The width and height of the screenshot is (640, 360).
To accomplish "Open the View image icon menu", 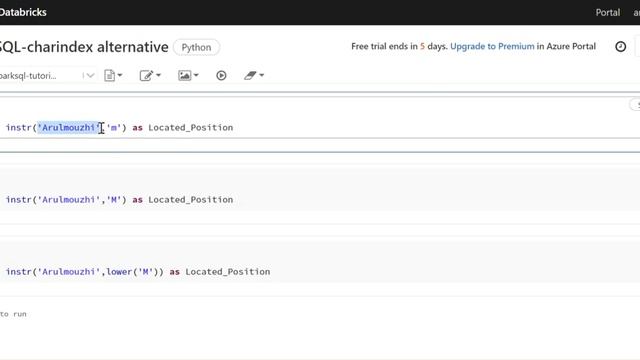I will pyautogui.click(x=188, y=76).
